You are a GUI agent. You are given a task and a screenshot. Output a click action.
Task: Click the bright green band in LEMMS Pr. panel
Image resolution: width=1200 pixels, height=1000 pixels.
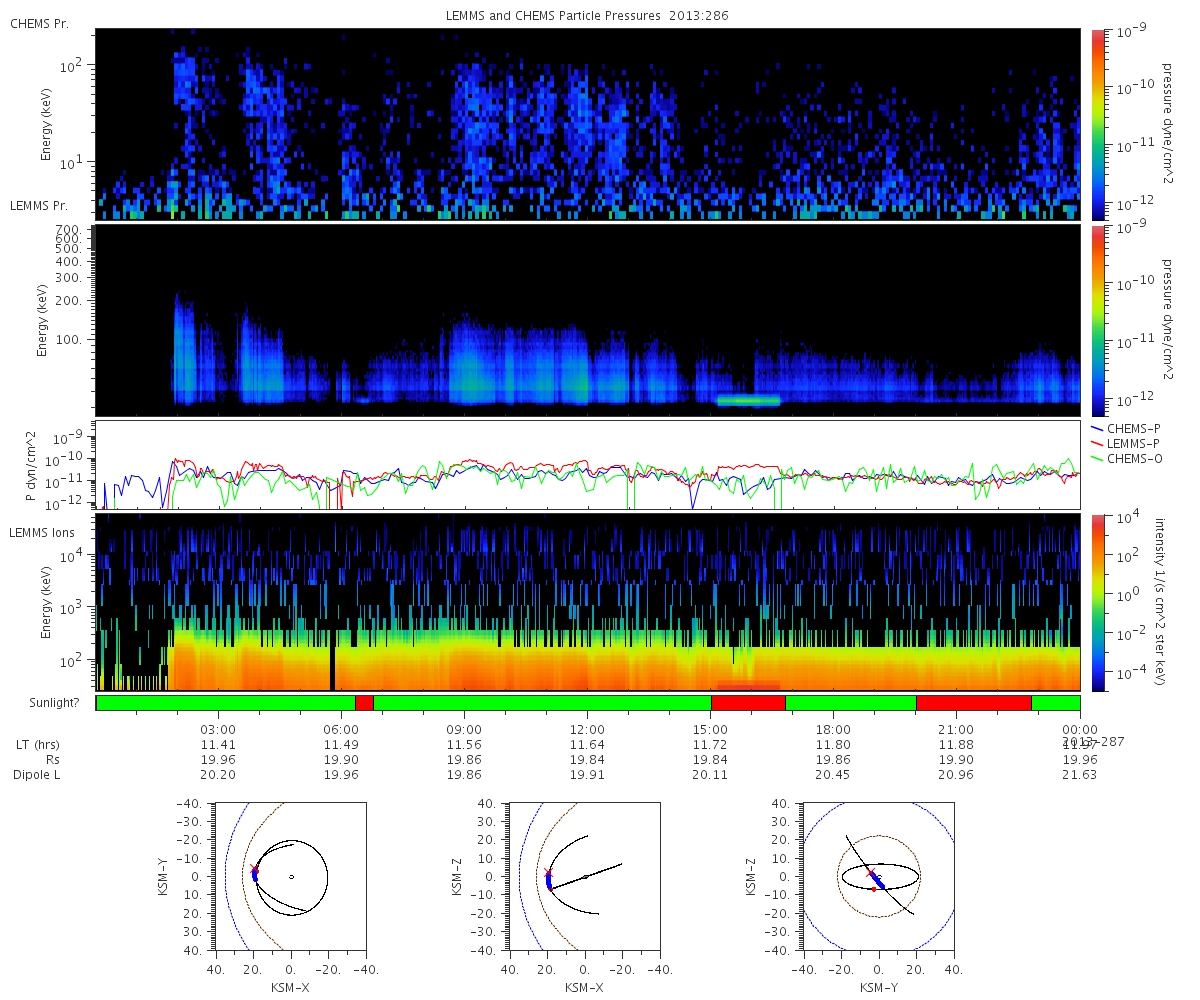[748, 400]
